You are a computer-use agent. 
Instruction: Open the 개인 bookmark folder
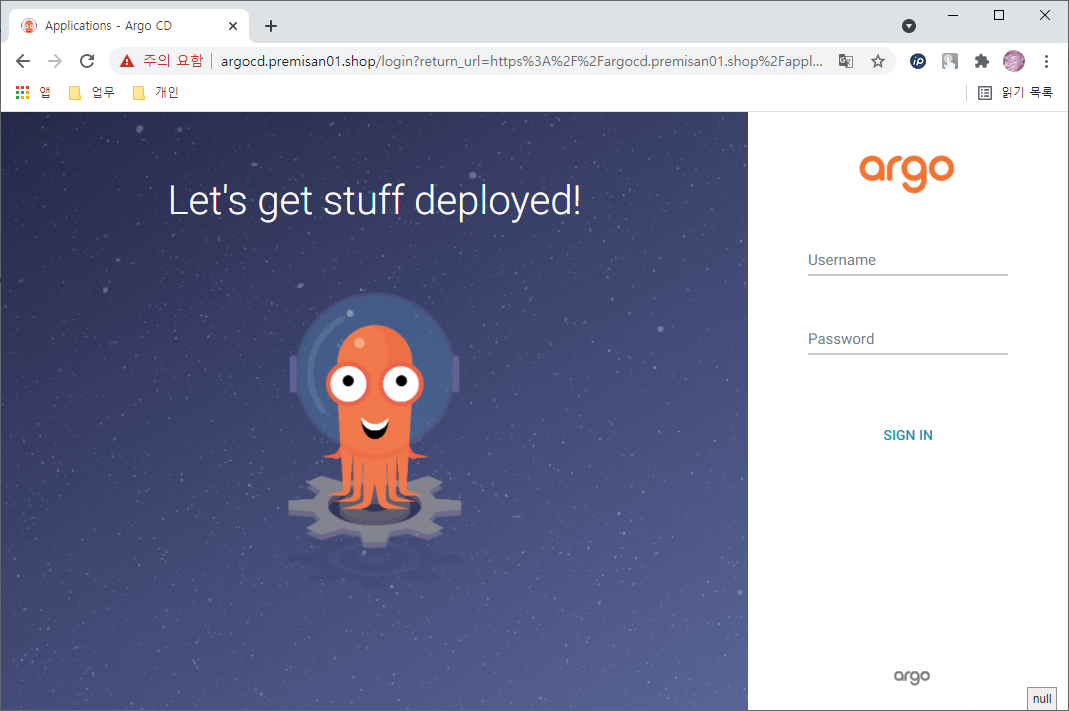tap(155, 93)
